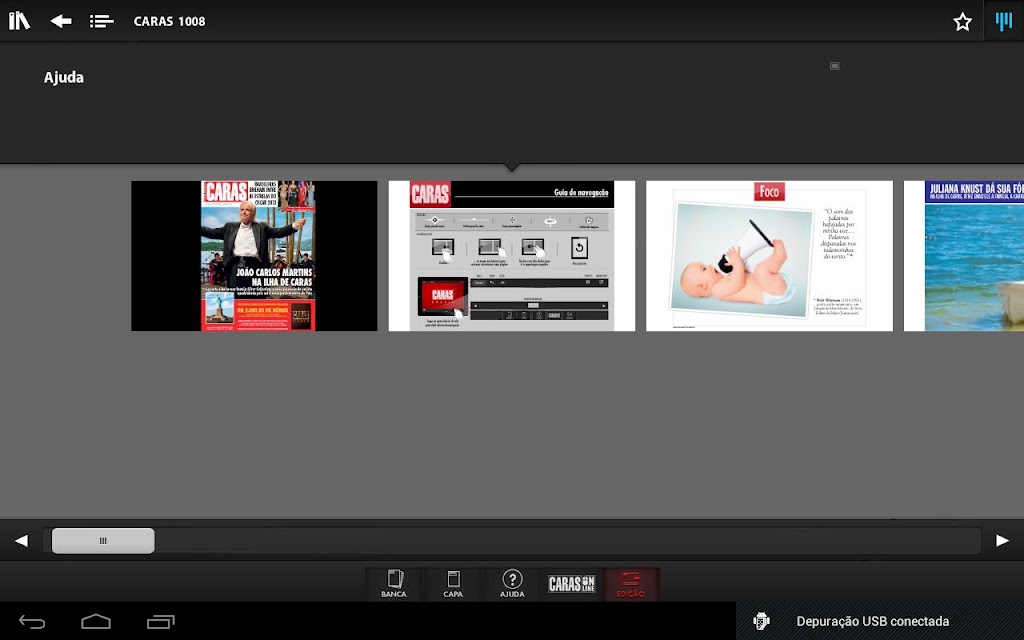Open the Guia de navegação thumbnail
Image resolution: width=1024 pixels, height=640 pixels.
pyautogui.click(x=512, y=256)
